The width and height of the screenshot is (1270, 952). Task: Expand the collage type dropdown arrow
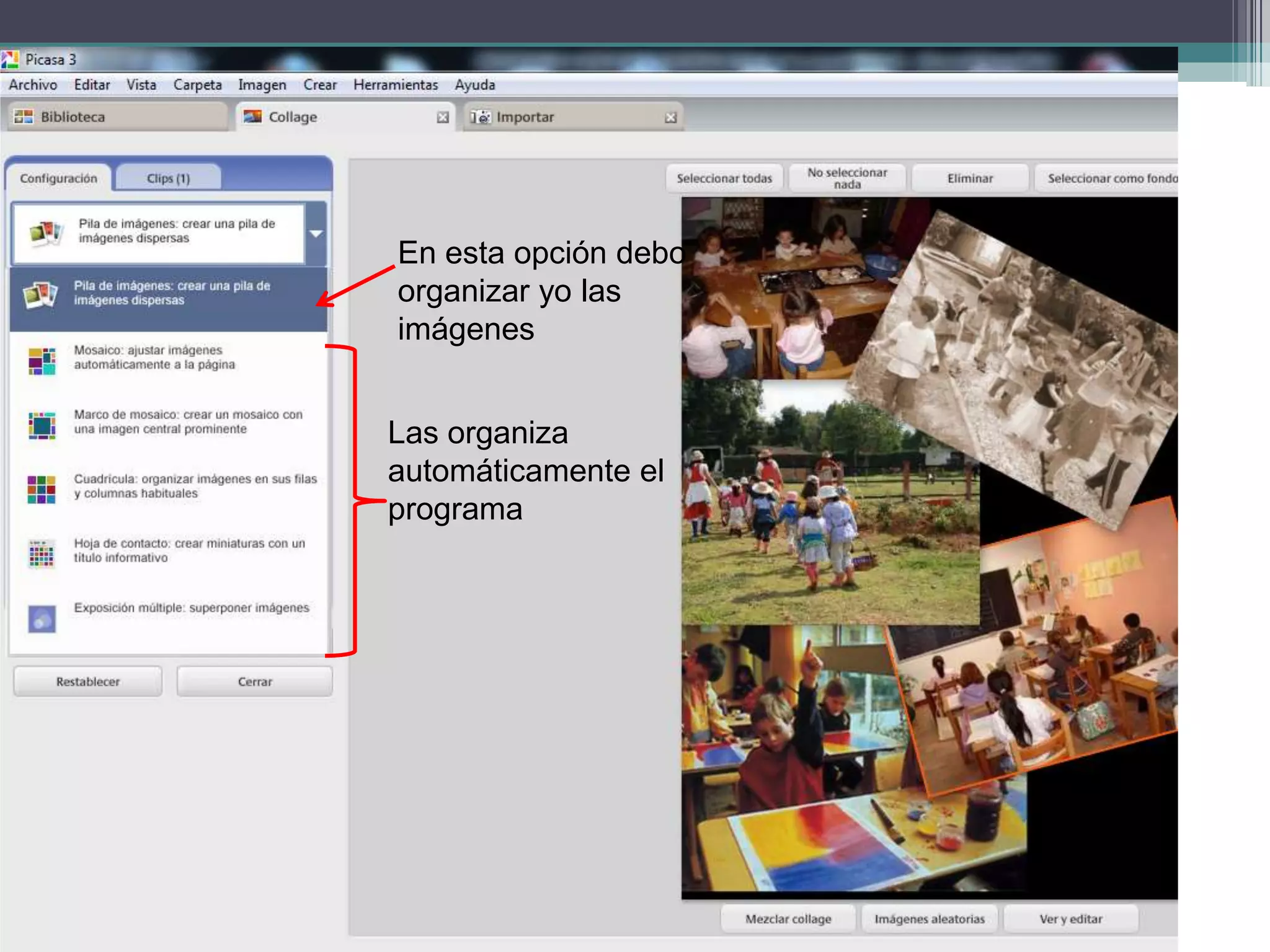[x=316, y=234]
